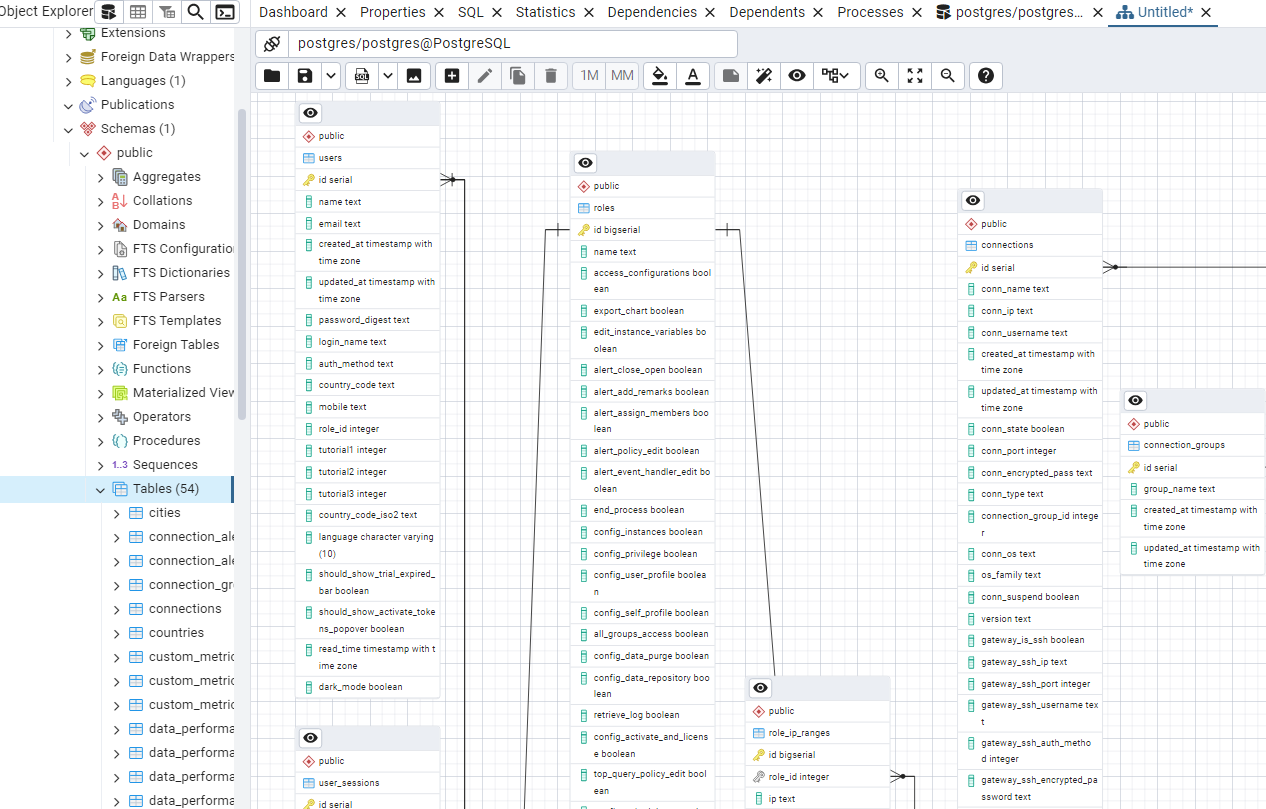Expand the Languages (1) node
This screenshot has height=809, width=1266.
click(69, 81)
